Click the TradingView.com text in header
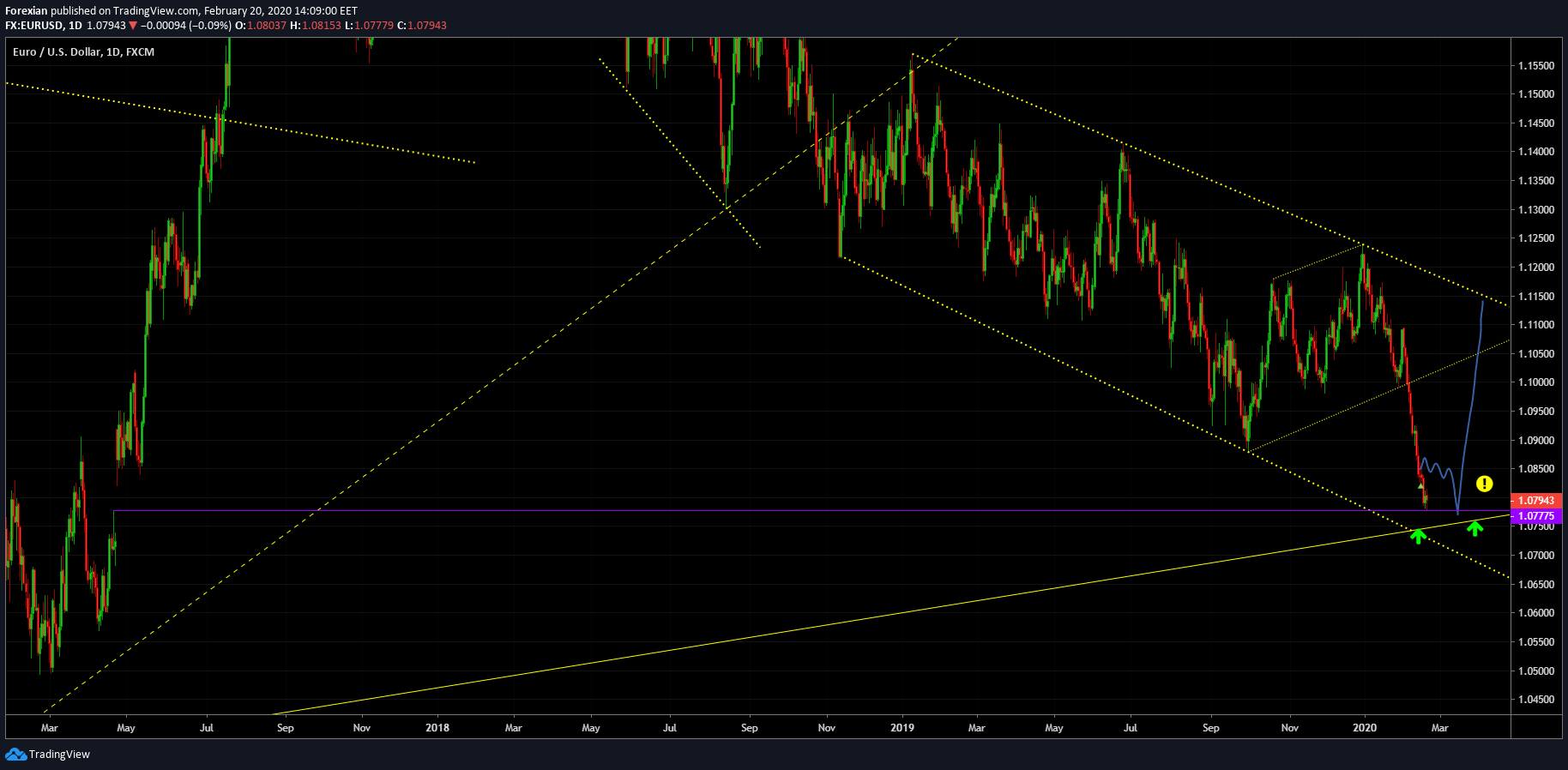The width and height of the screenshot is (1568, 770). pos(156,11)
